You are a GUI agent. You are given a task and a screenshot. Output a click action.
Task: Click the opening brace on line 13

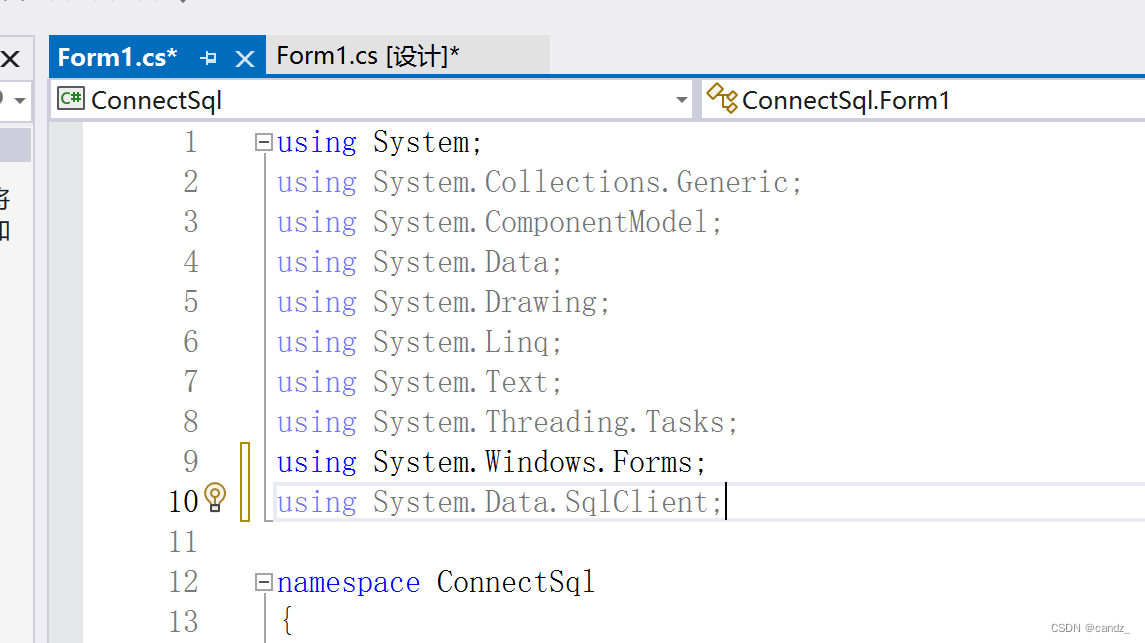[x=287, y=620]
